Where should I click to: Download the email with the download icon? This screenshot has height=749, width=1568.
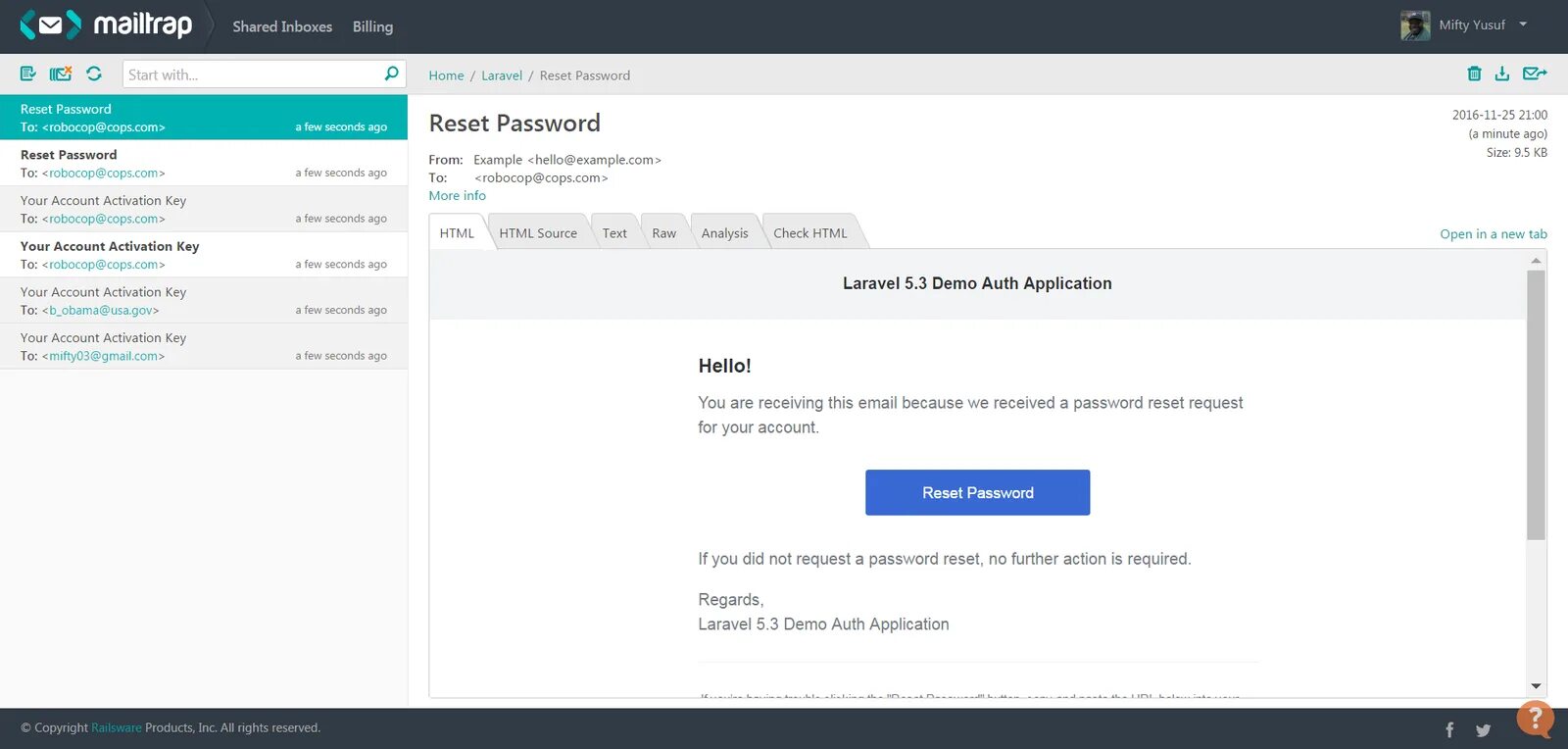(x=1501, y=74)
